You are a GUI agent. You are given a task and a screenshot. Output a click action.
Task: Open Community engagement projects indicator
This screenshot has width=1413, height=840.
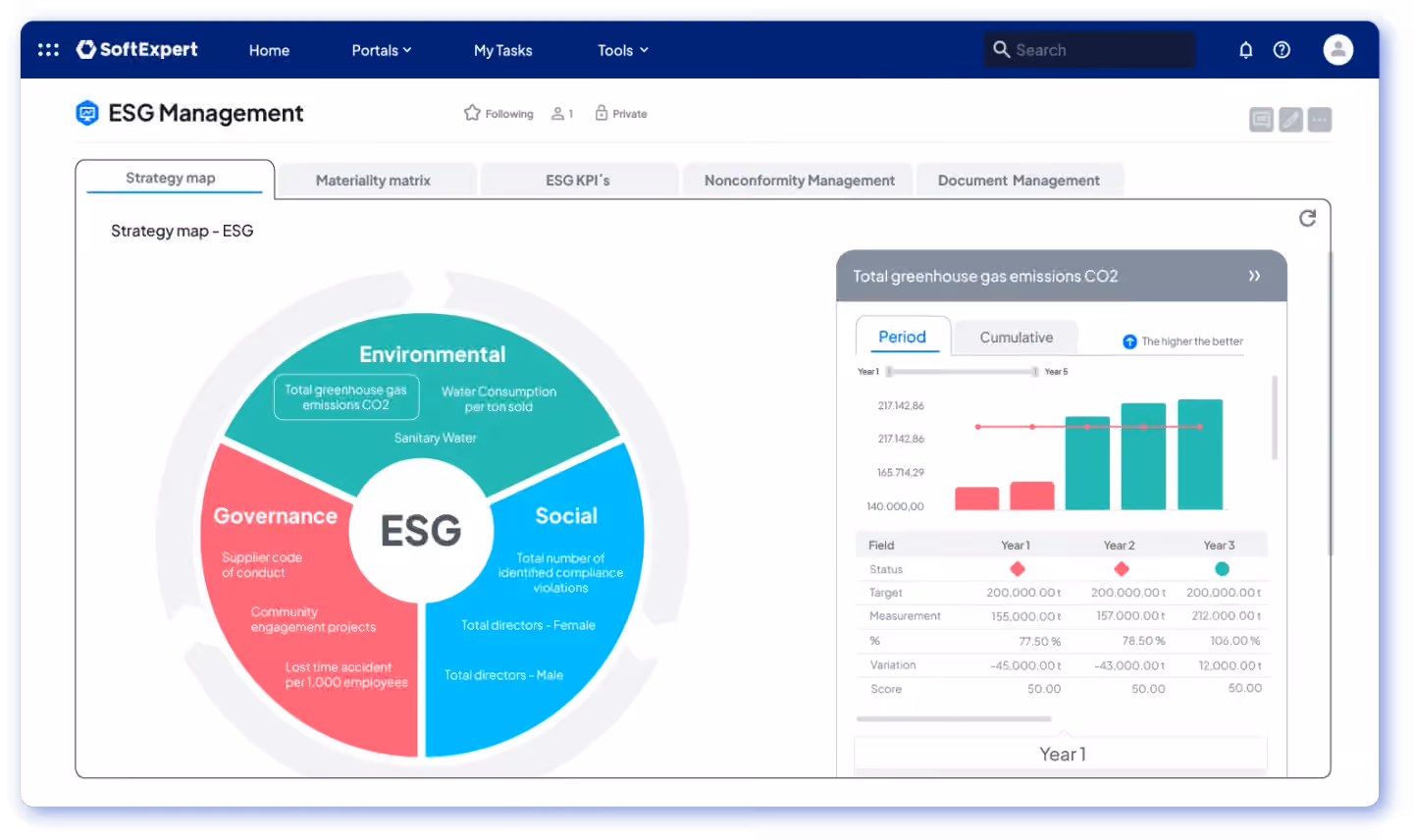(313, 619)
